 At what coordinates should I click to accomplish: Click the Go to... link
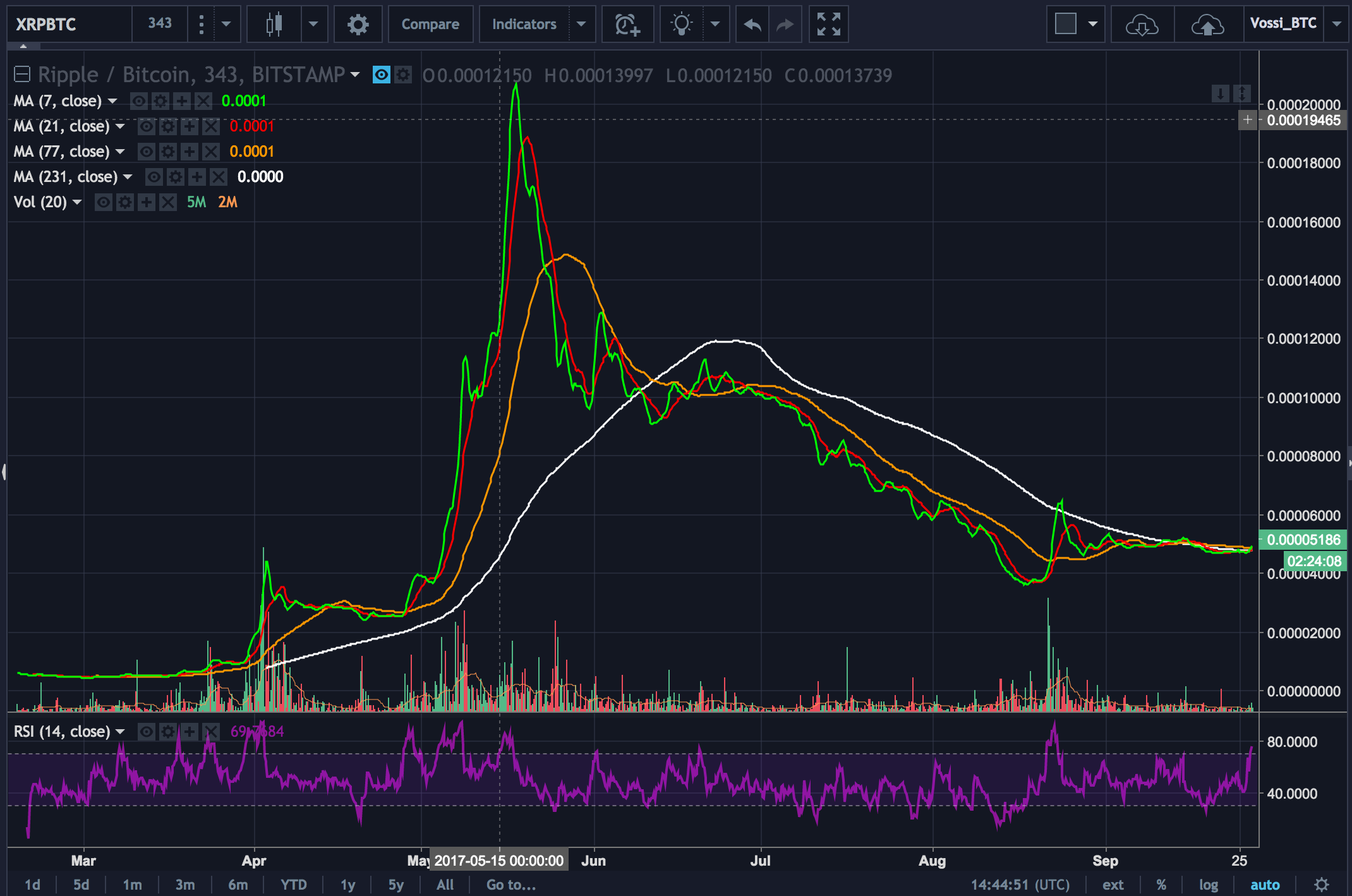510,885
